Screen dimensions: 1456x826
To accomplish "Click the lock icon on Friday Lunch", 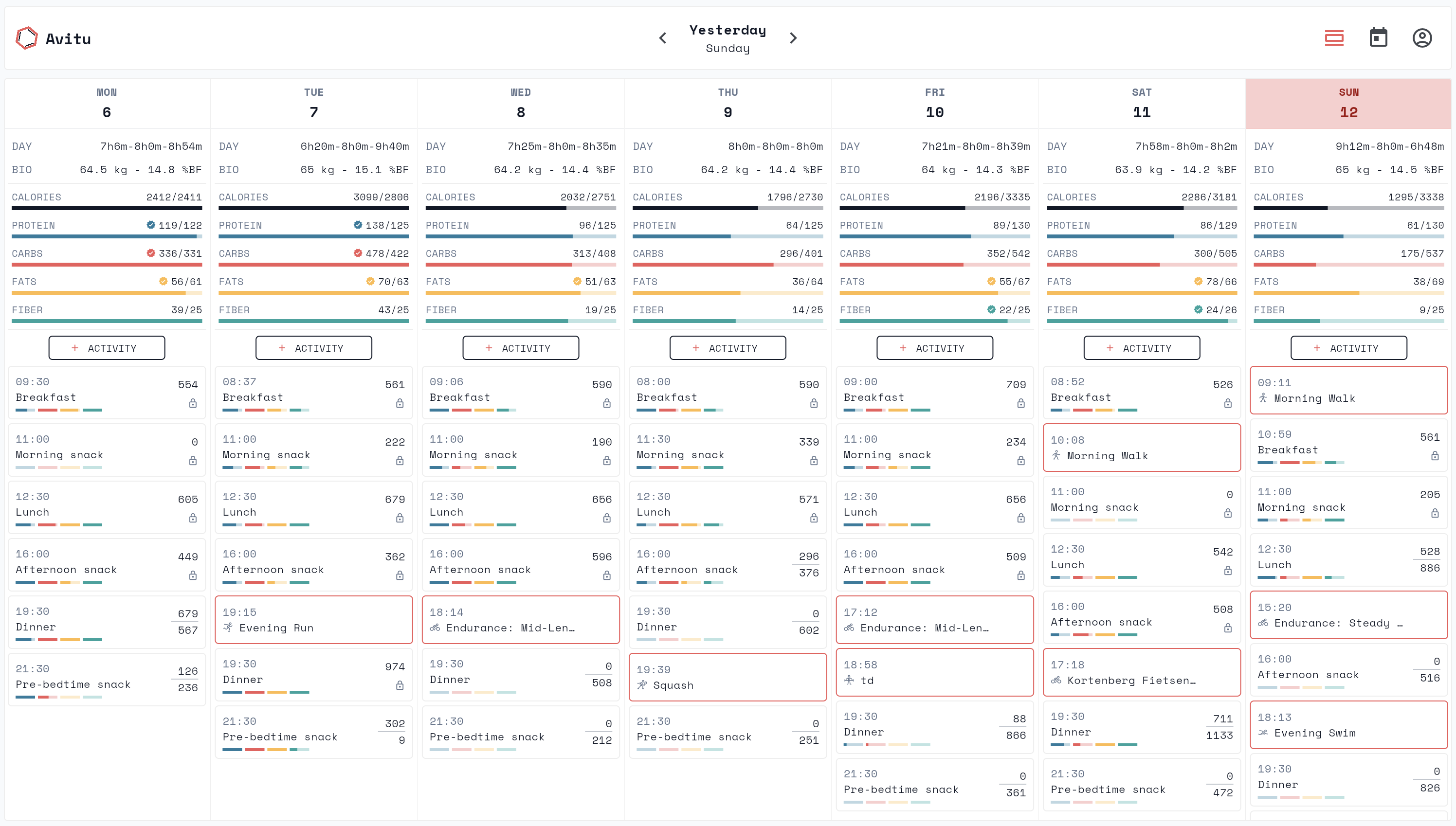I will (x=1021, y=518).
